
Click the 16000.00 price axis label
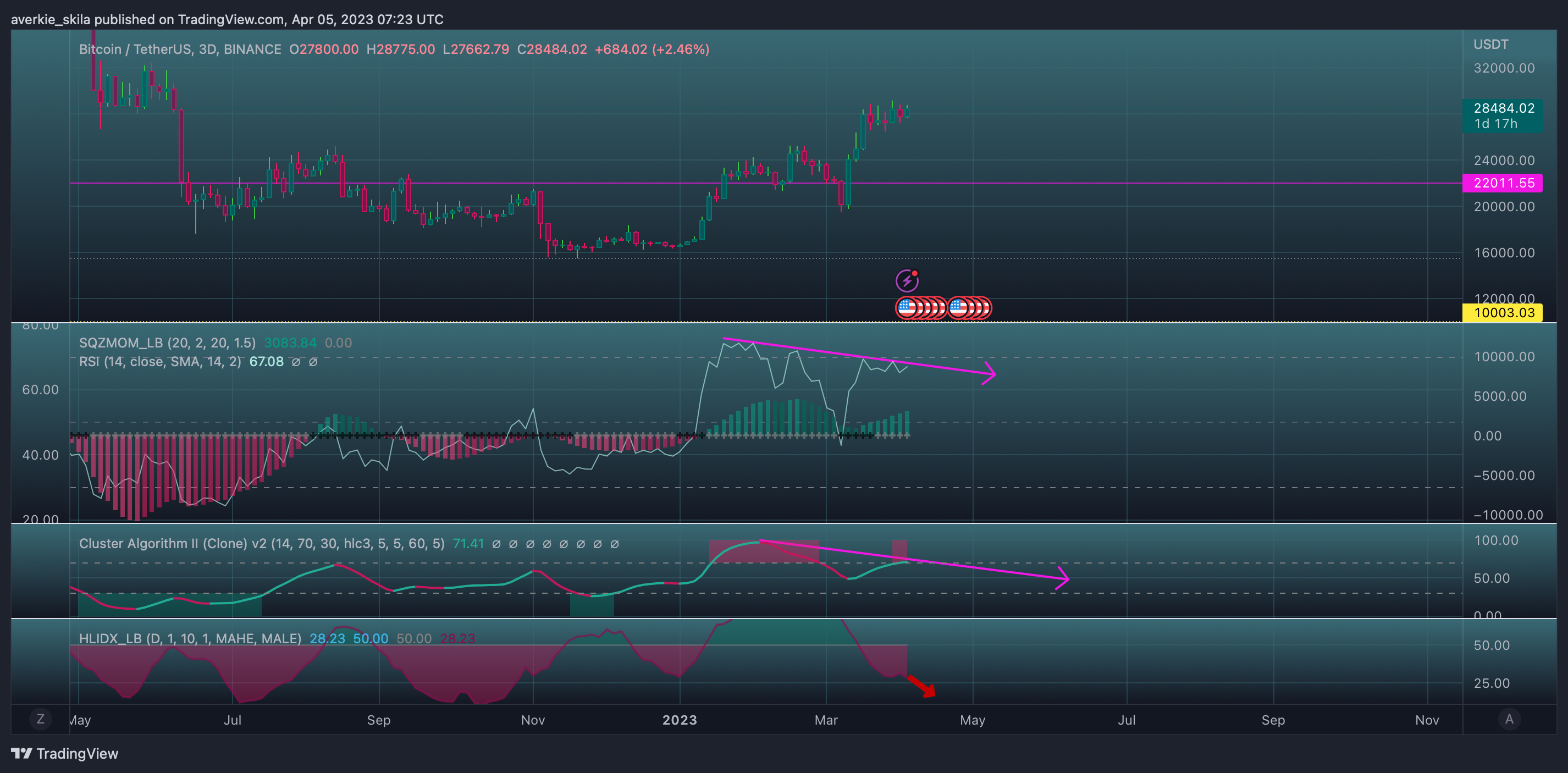coord(1504,252)
